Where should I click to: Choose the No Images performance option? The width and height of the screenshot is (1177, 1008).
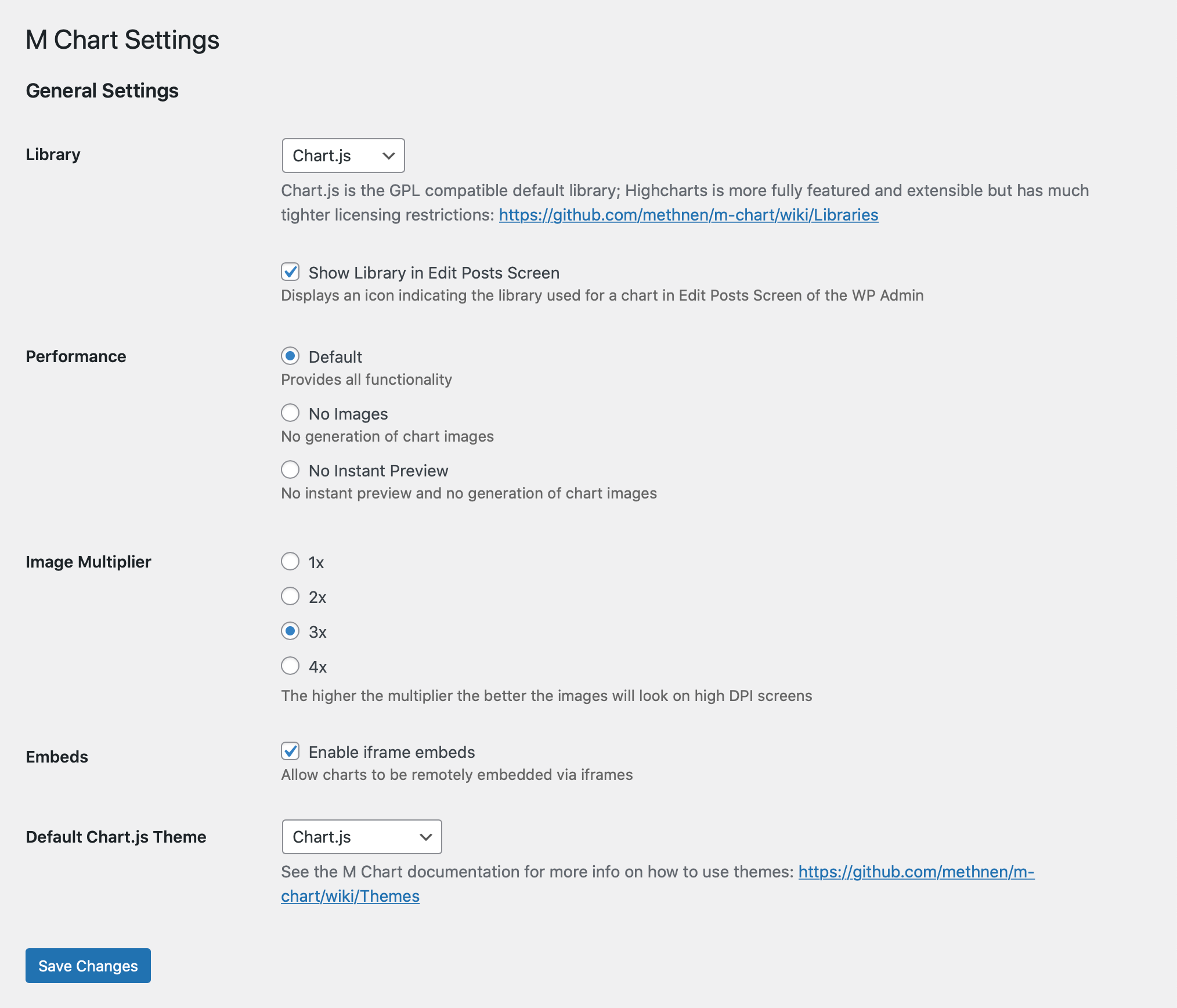point(290,413)
